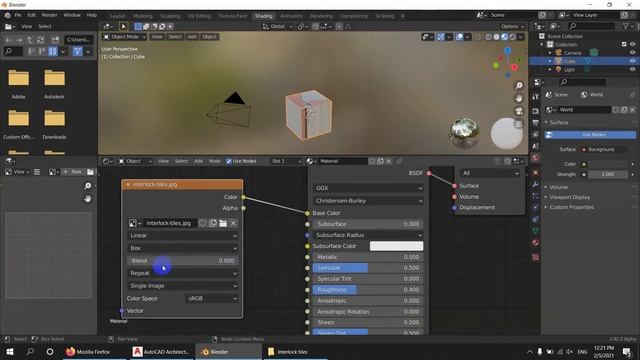Open Christensen-Burley subsurface method dropdown
This screenshot has width=640, height=360.
point(368,201)
